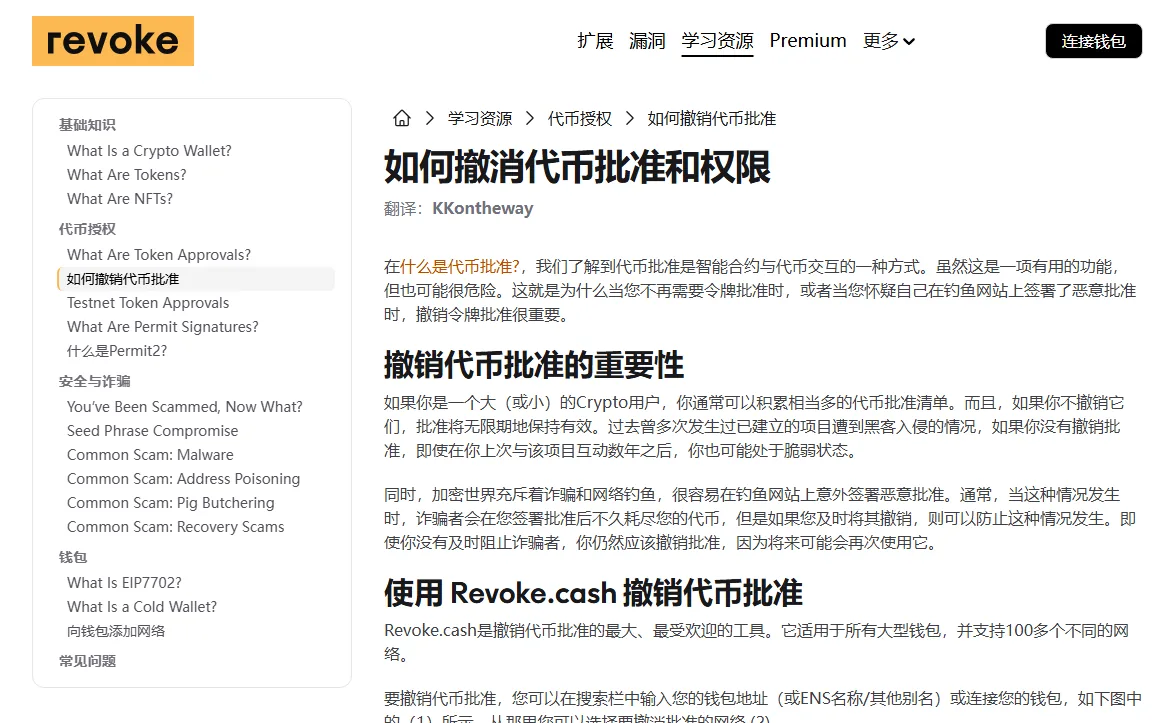Open Common Scam: Pig Butchering article
The image size is (1175, 723).
click(171, 503)
